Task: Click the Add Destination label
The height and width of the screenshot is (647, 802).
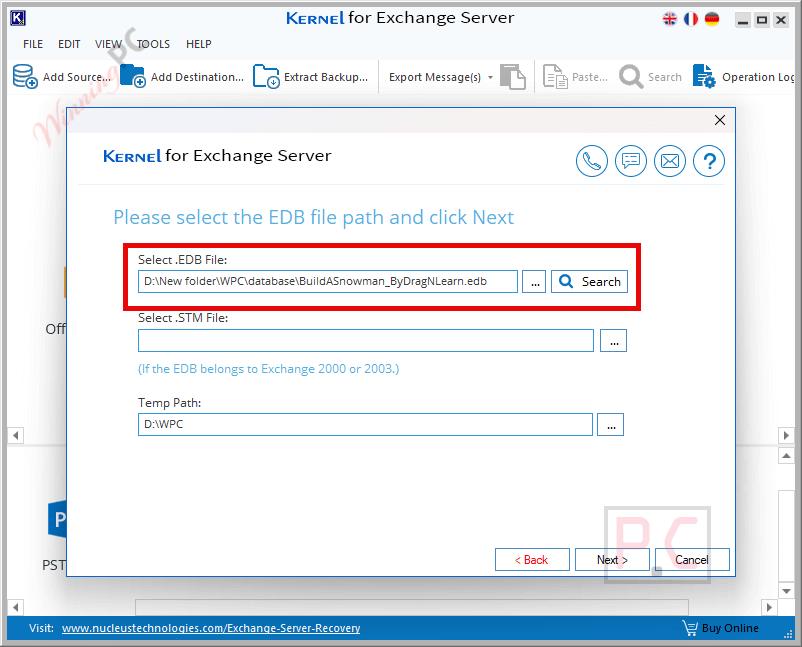Action: [197, 77]
